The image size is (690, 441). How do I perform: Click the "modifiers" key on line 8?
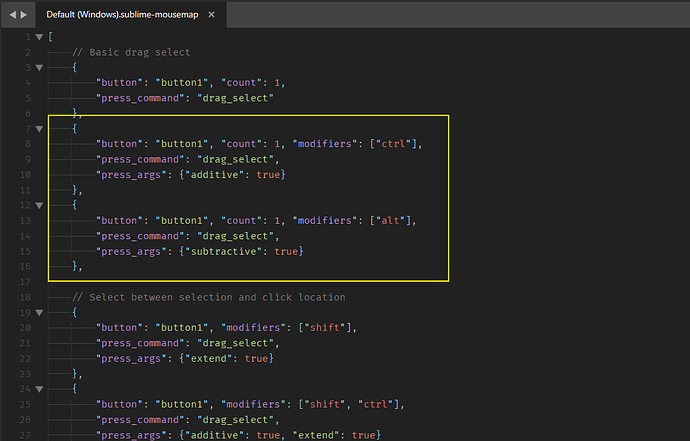coord(324,144)
